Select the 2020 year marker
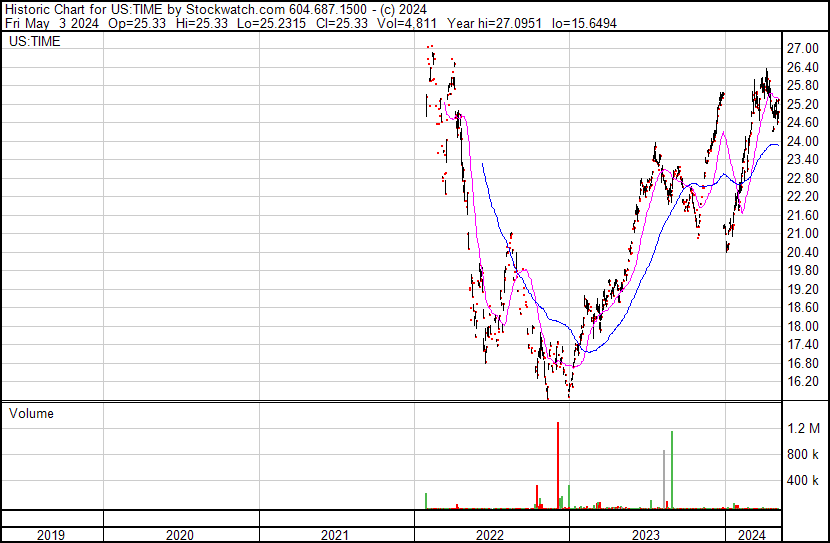Viewport: 830px width, 543px height. 181,534
